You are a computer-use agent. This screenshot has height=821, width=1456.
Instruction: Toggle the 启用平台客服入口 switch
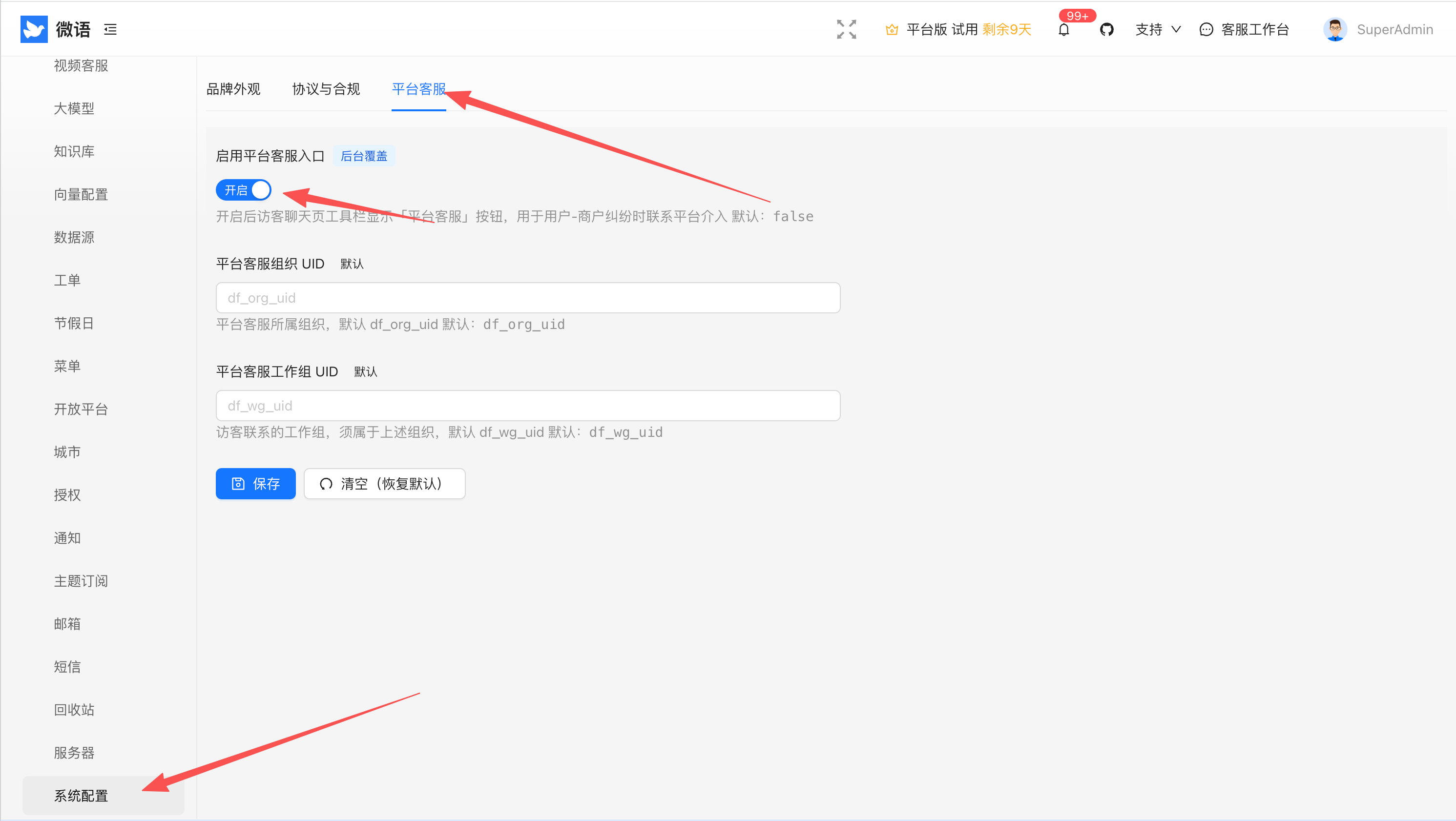[x=244, y=190]
